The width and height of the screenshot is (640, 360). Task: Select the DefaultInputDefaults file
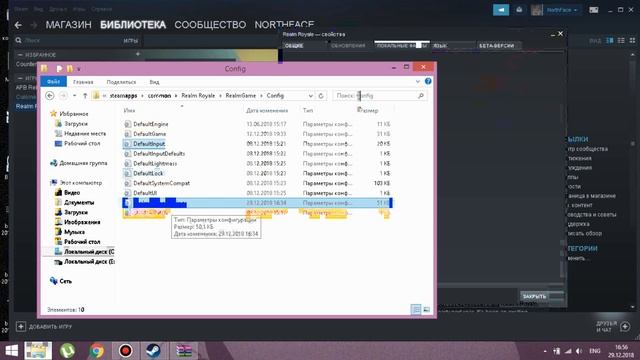tap(159, 153)
